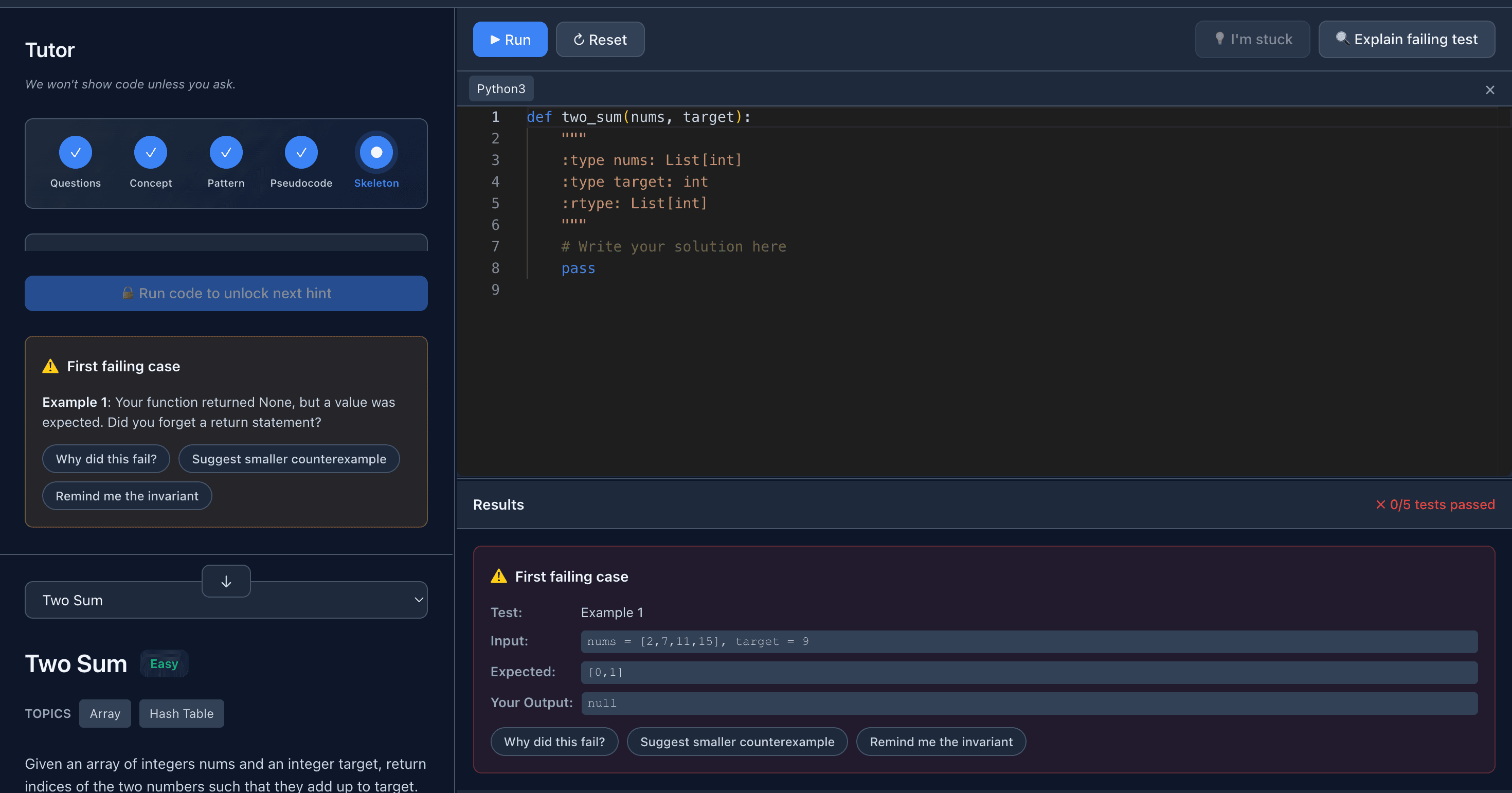Select the Hash Table topic chip
Viewport: 1512px width, 793px height.
click(182, 713)
